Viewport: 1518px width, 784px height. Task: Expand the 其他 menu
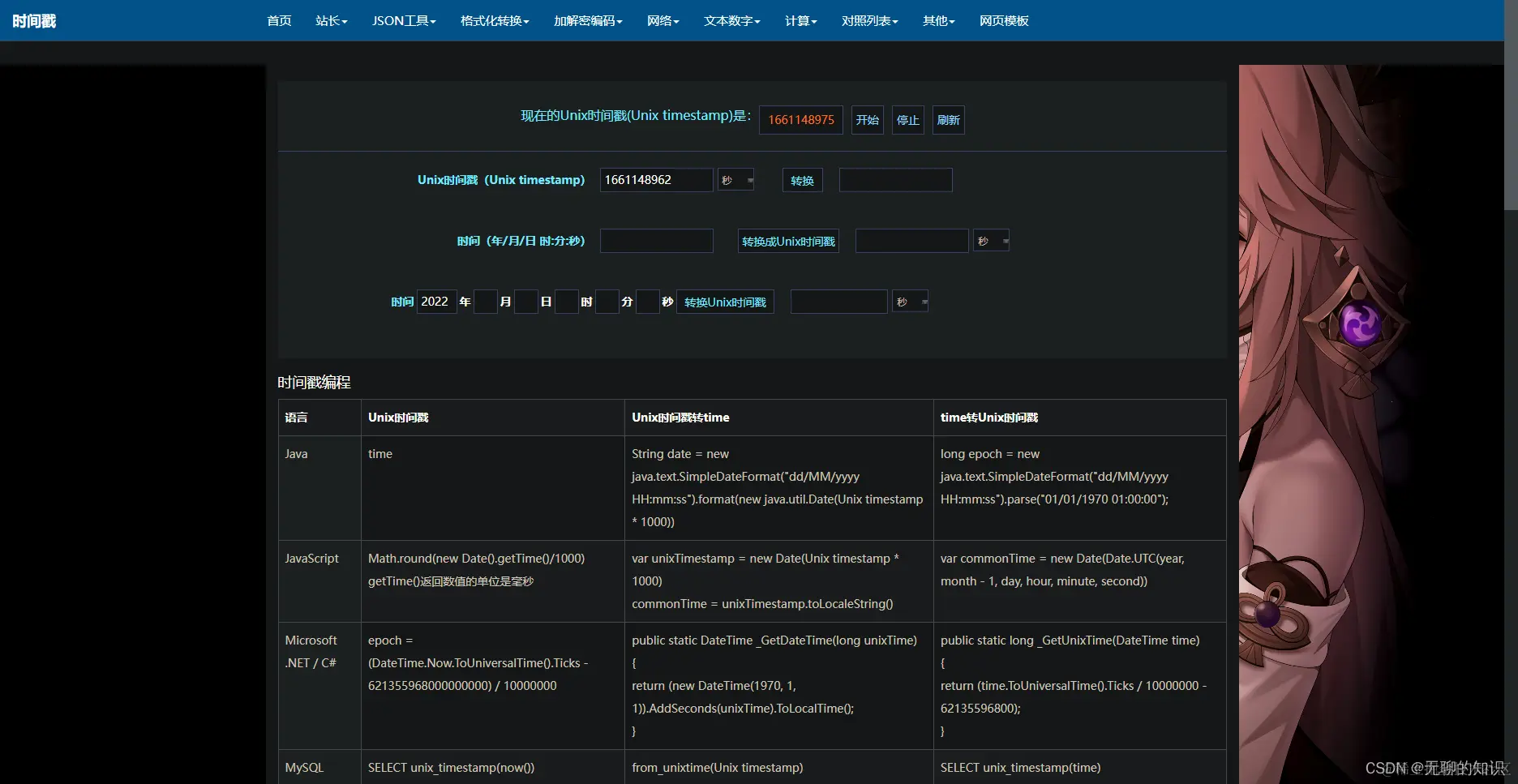(x=939, y=21)
